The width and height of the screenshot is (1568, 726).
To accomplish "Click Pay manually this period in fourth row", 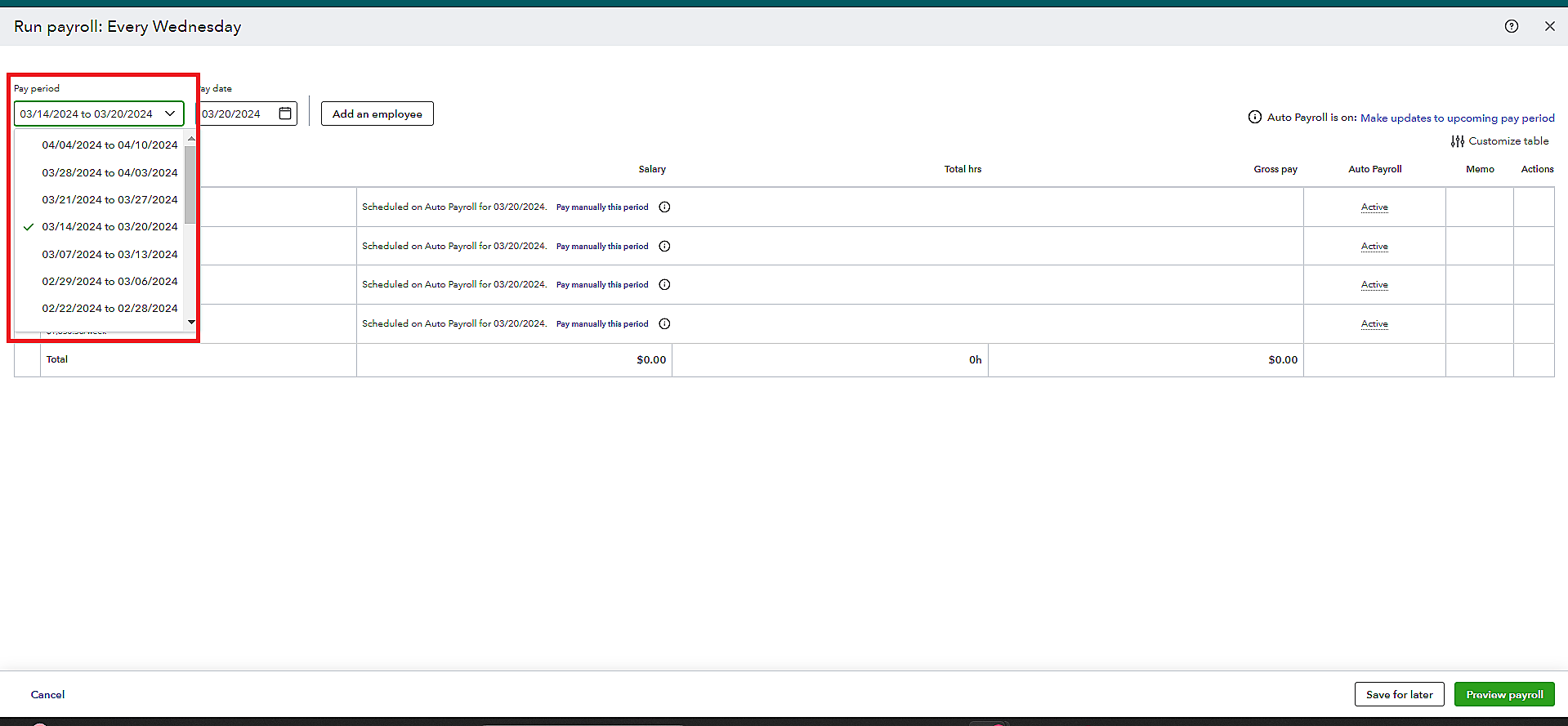I will pos(602,324).
